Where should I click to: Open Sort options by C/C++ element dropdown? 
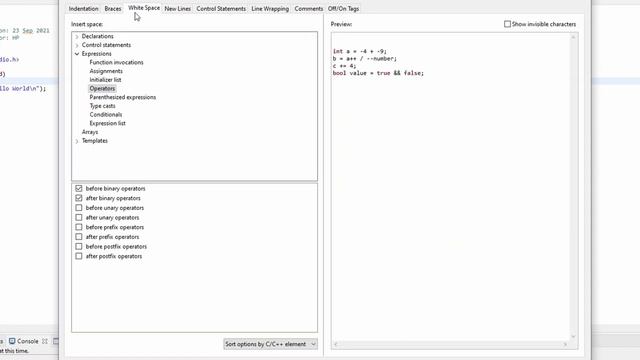(x=270, y=344)
